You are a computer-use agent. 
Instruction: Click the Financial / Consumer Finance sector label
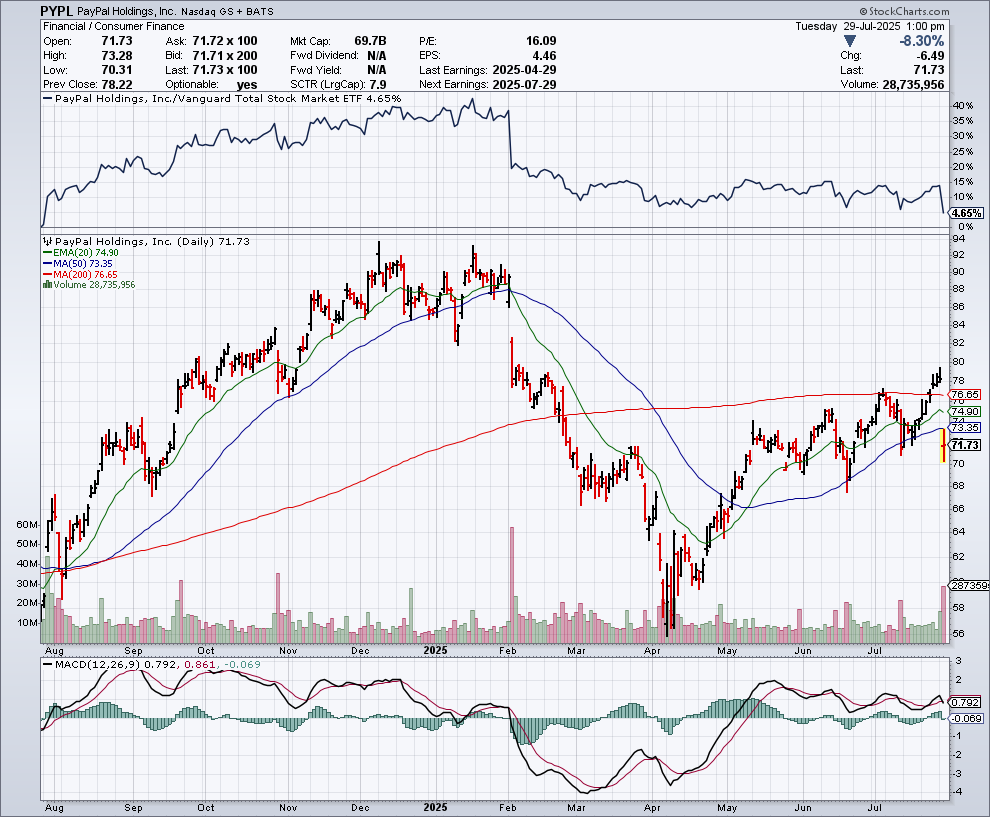[114, 27]
